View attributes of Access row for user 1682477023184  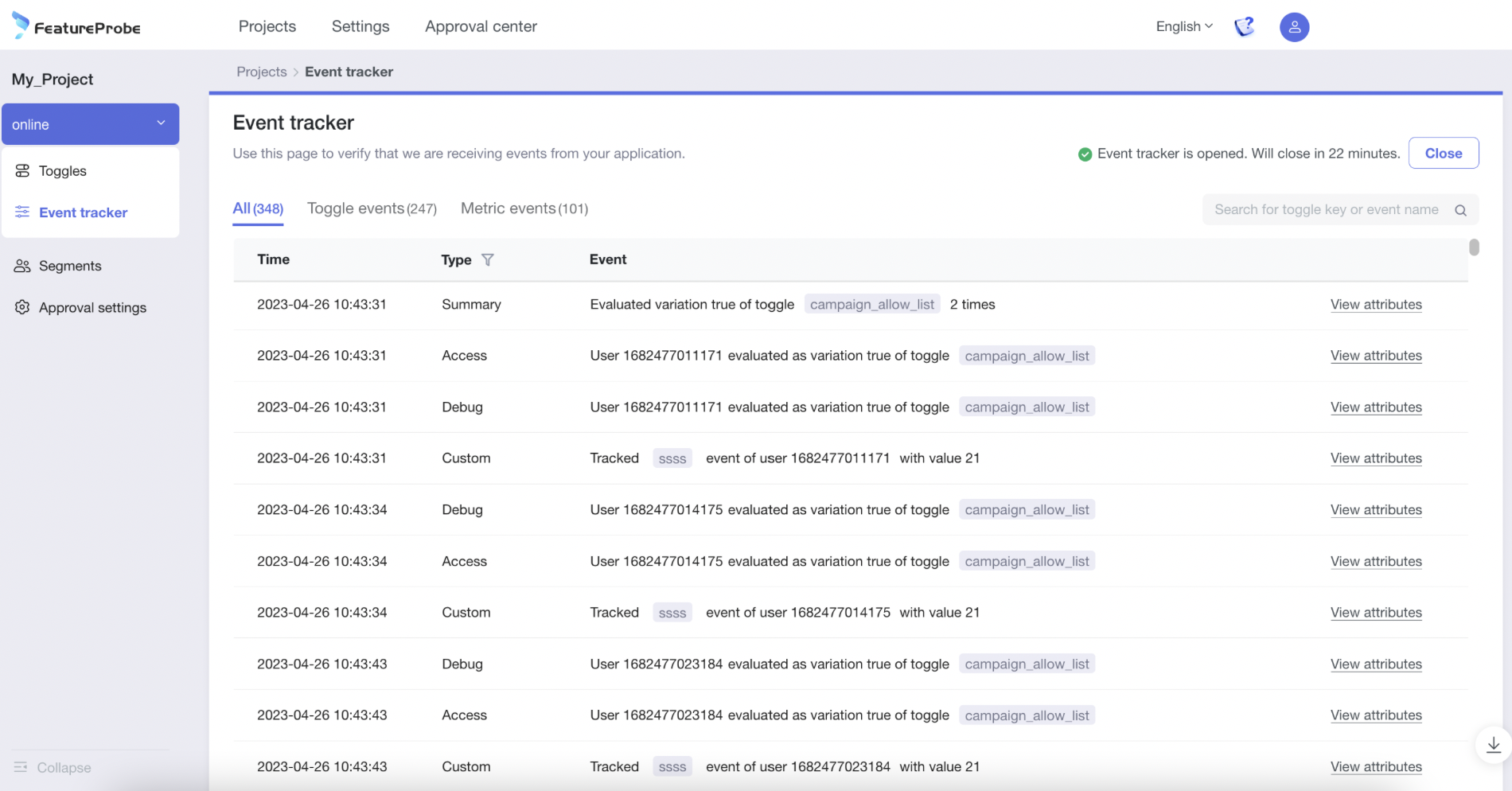pyautogui.click(x=1376, y=715)
